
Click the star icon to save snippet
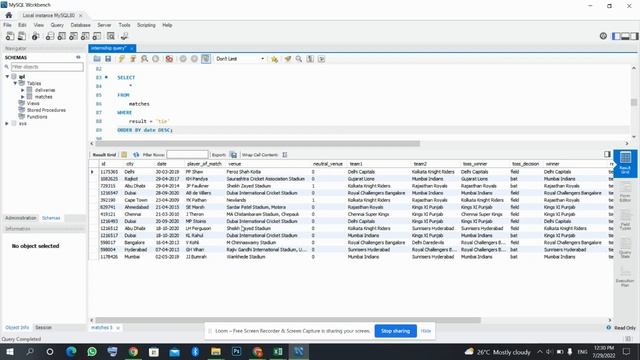coord(274,59)
